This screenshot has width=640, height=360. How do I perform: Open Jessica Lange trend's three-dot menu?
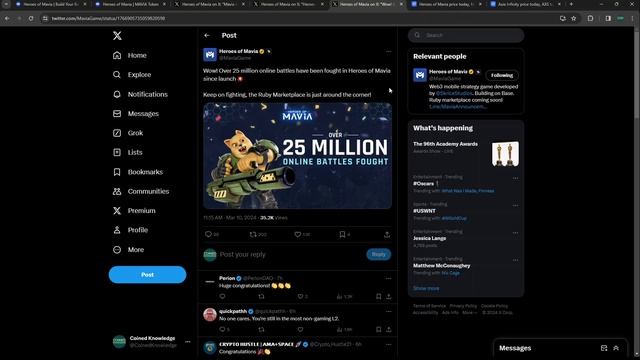tap(515, 233)
